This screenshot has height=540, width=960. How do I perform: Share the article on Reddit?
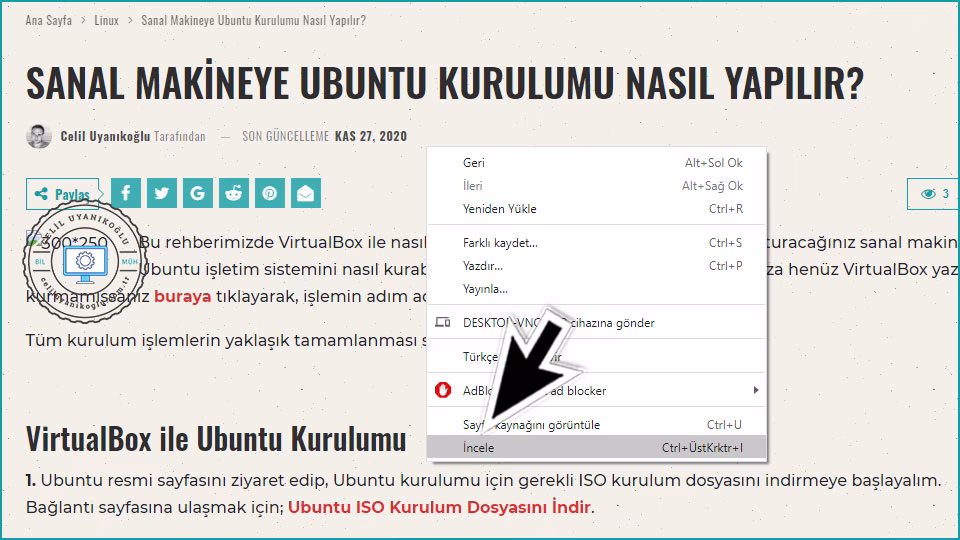pyautogui.click(x=234, y=193)
